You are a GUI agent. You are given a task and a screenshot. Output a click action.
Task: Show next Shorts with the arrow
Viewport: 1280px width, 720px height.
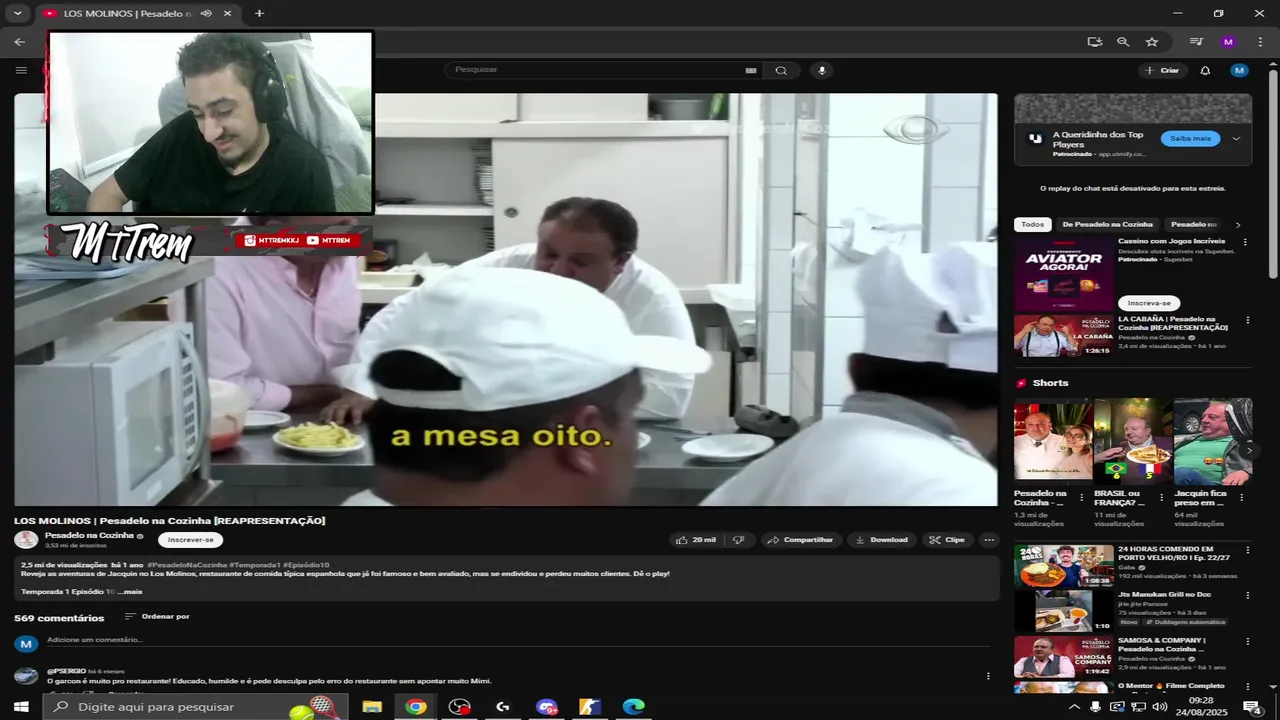1247,451
